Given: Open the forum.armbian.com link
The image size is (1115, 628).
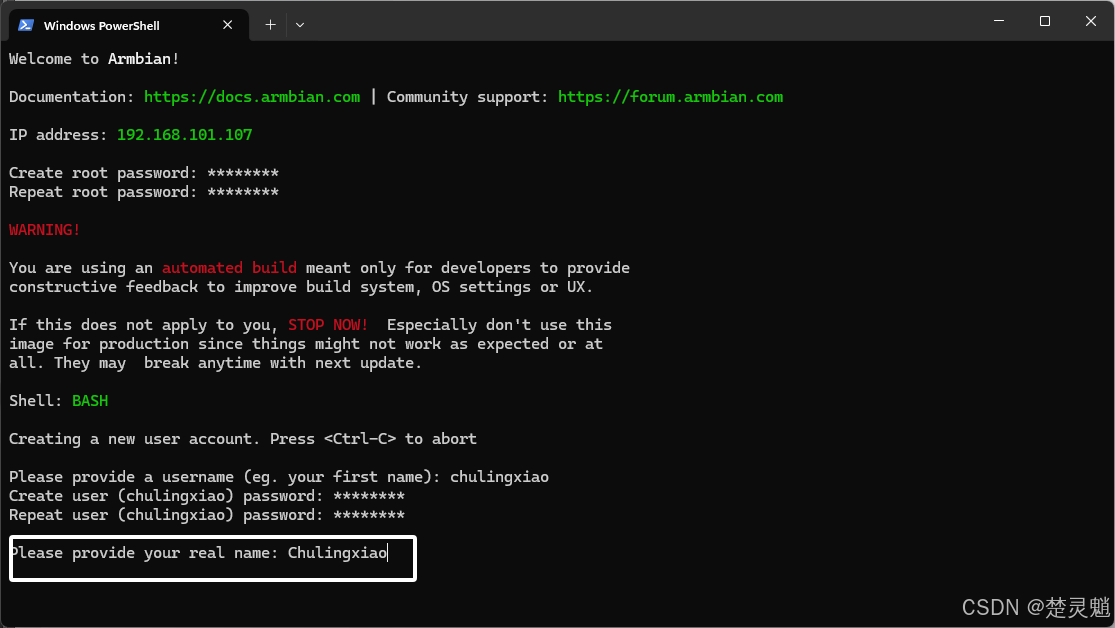Looking at the screenshot, I should (x=670, y=97).
